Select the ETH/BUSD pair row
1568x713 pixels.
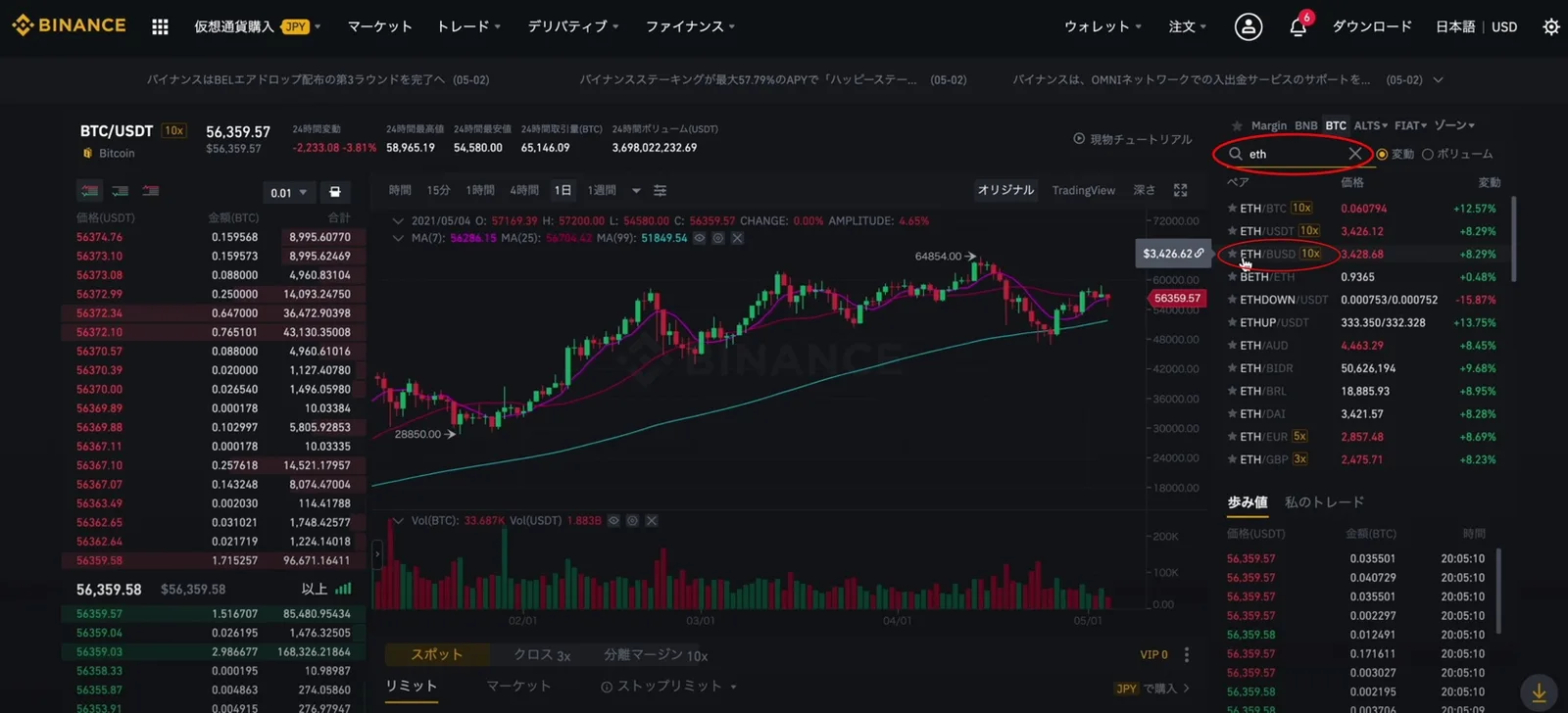(x=1362, y=254)
